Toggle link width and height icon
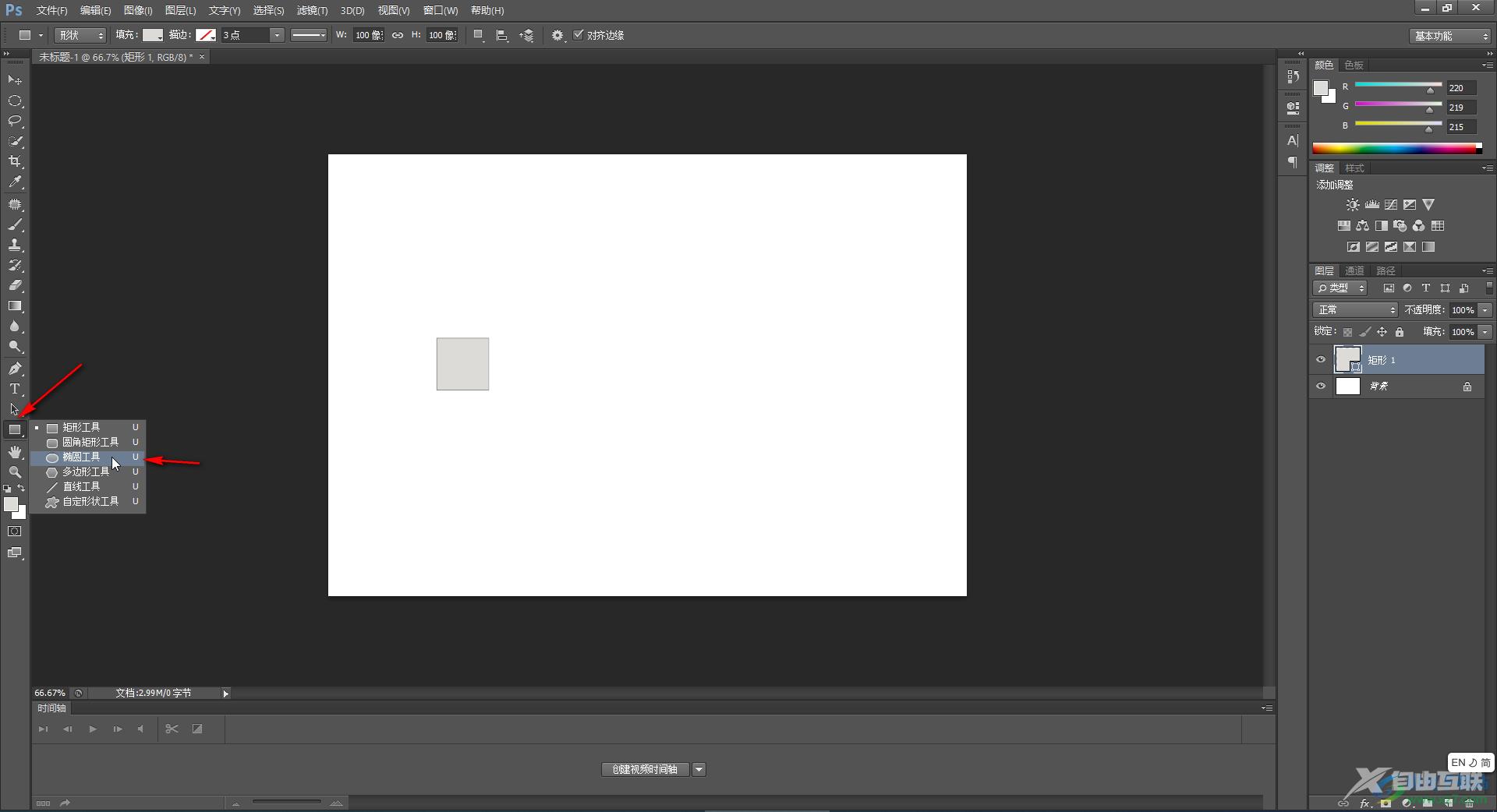 [x=398, y=35]
